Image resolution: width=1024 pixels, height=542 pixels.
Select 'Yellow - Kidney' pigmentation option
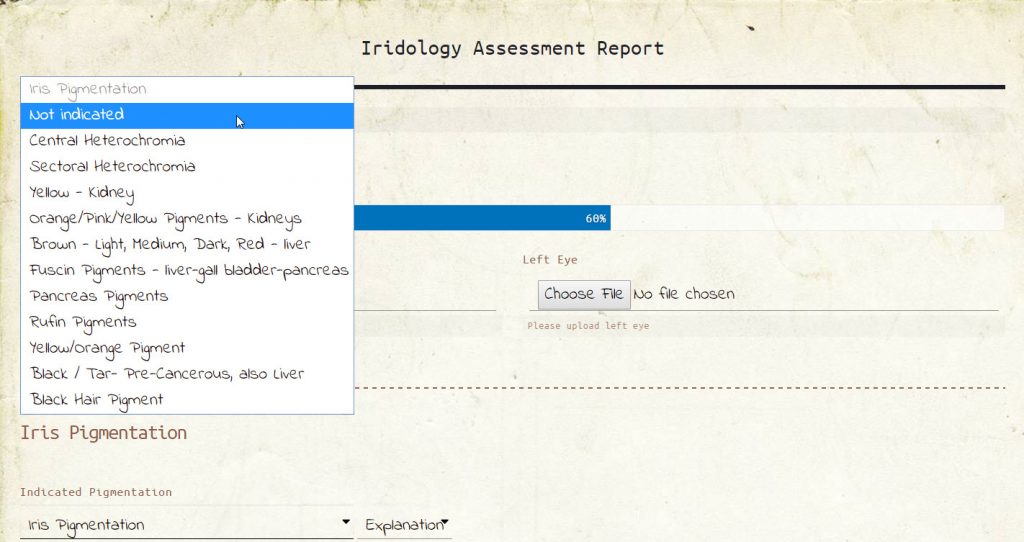pos(187,193)
